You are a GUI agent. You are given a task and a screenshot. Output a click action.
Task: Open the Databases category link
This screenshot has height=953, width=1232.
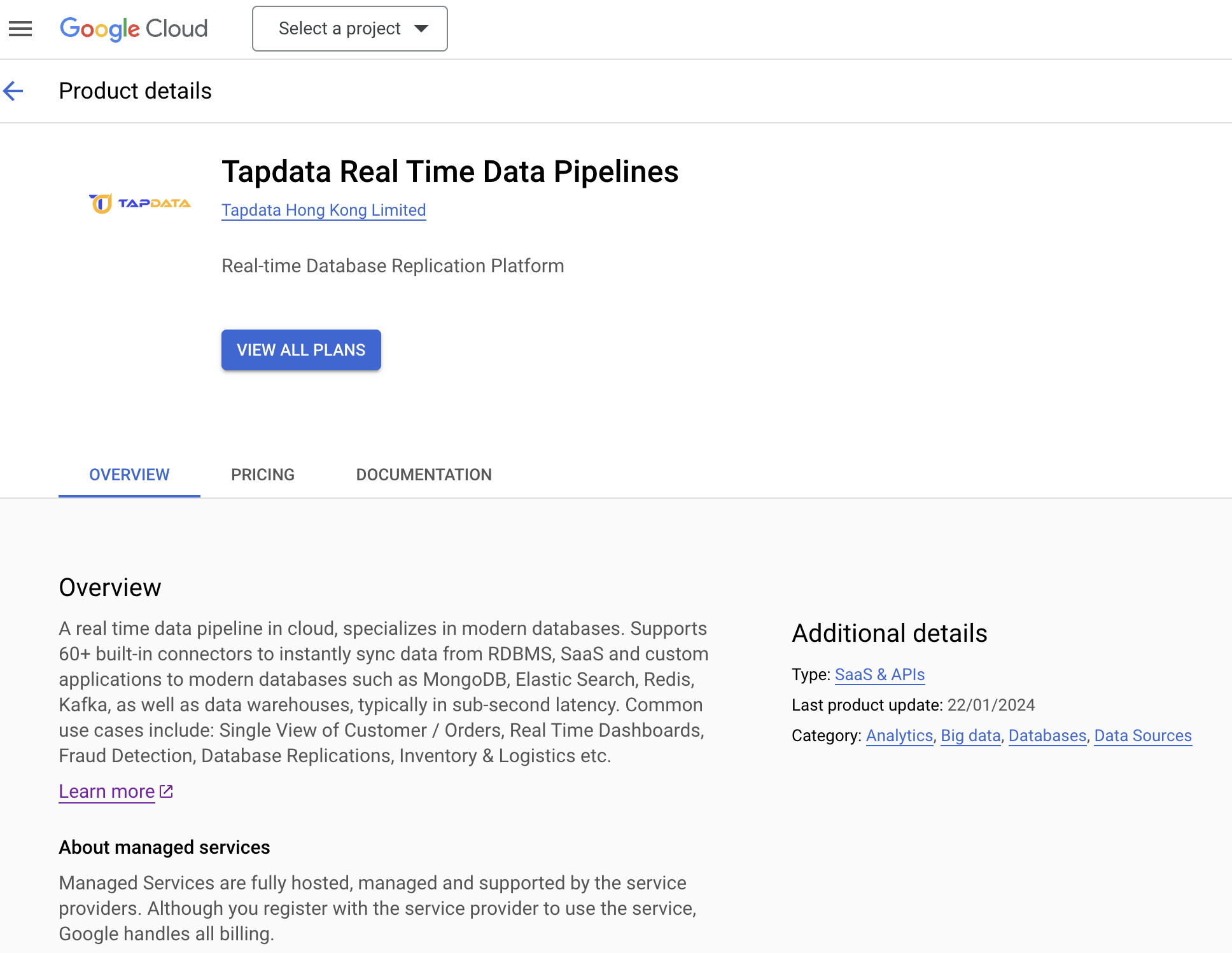[x=1047, y=735]
